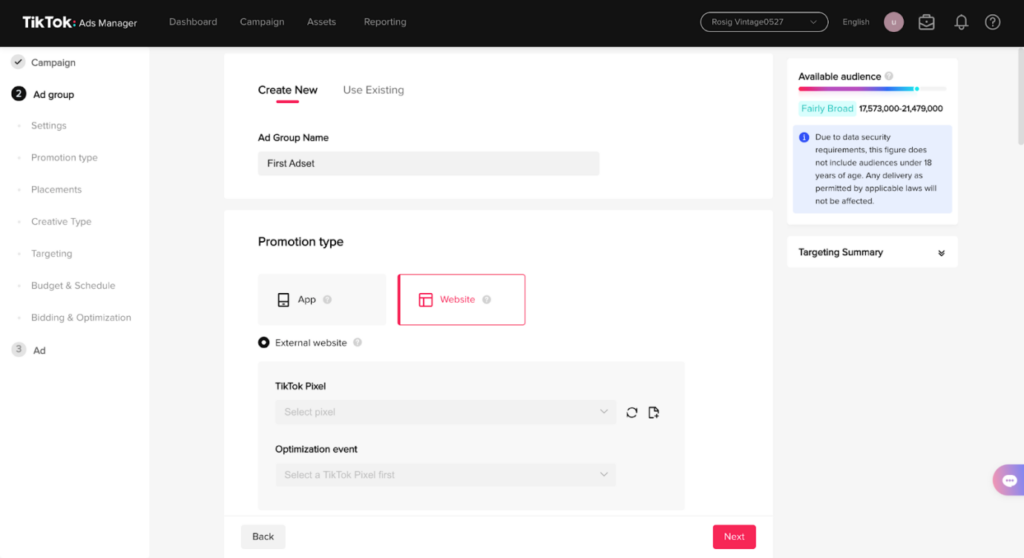Select the External website radio button
1024x558 pixels.
point(264,343)
